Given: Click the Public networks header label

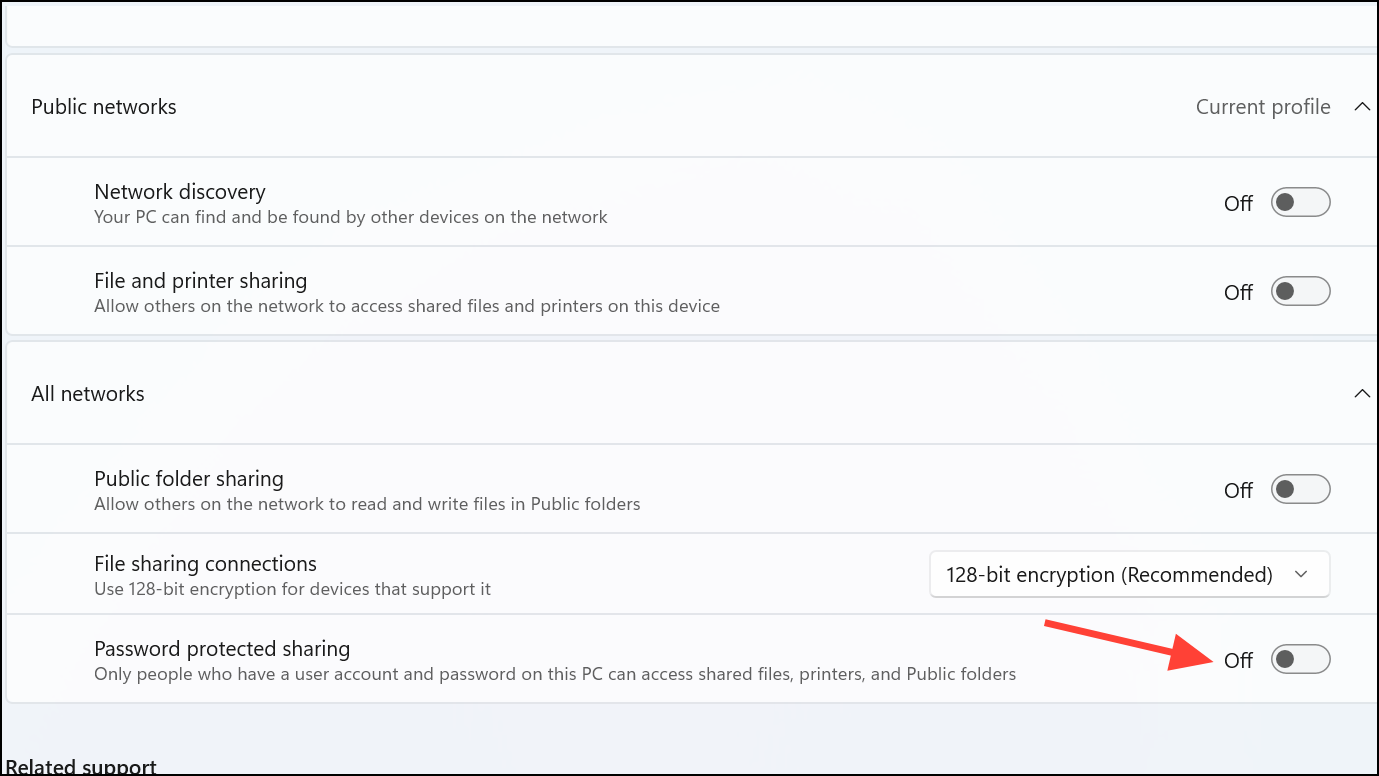Looking at the screenshot, I should (x=104, y=107).
